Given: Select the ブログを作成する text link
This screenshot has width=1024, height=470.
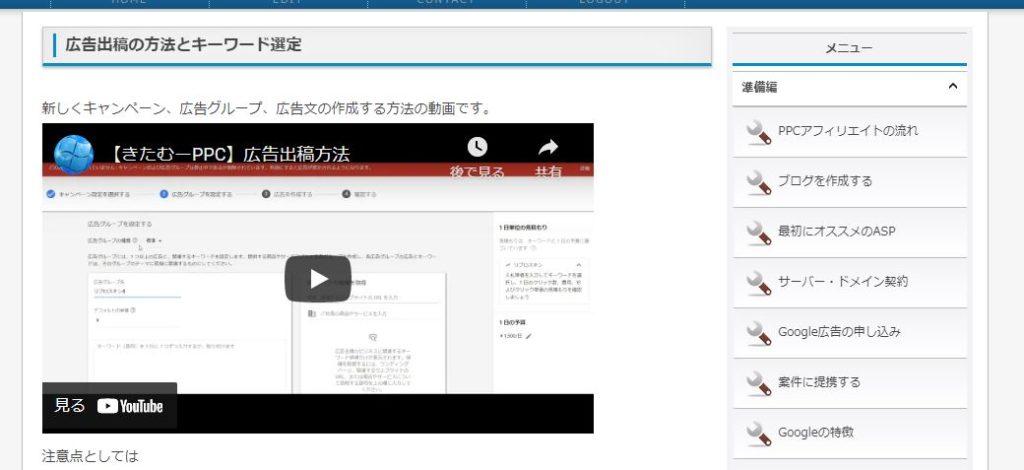Looking at the screenshot, I should click(825, 181).
